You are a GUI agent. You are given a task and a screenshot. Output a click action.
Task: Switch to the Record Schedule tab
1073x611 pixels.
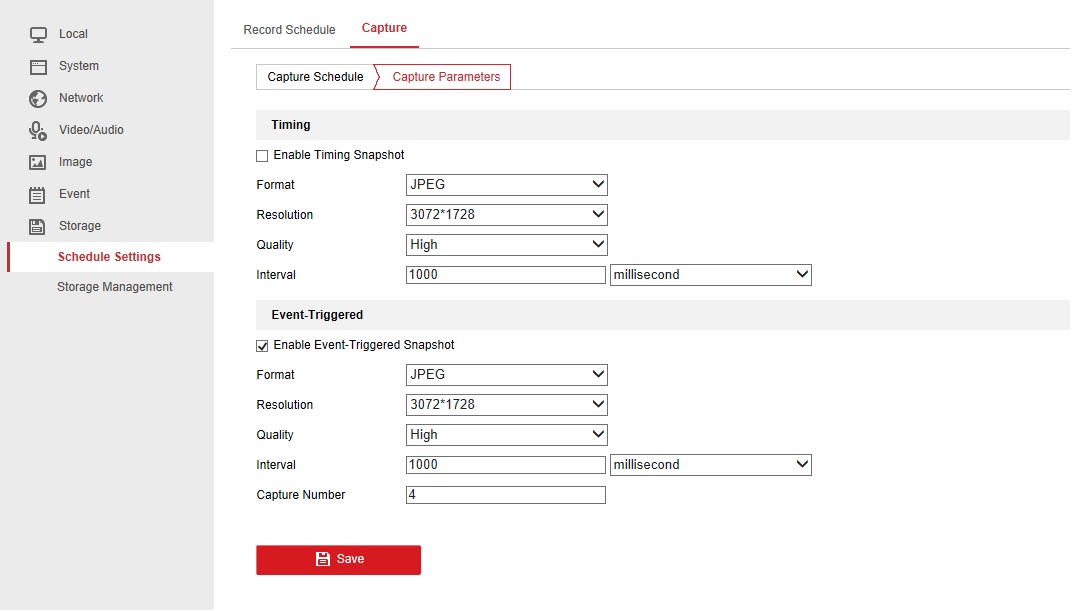(289, 30)
